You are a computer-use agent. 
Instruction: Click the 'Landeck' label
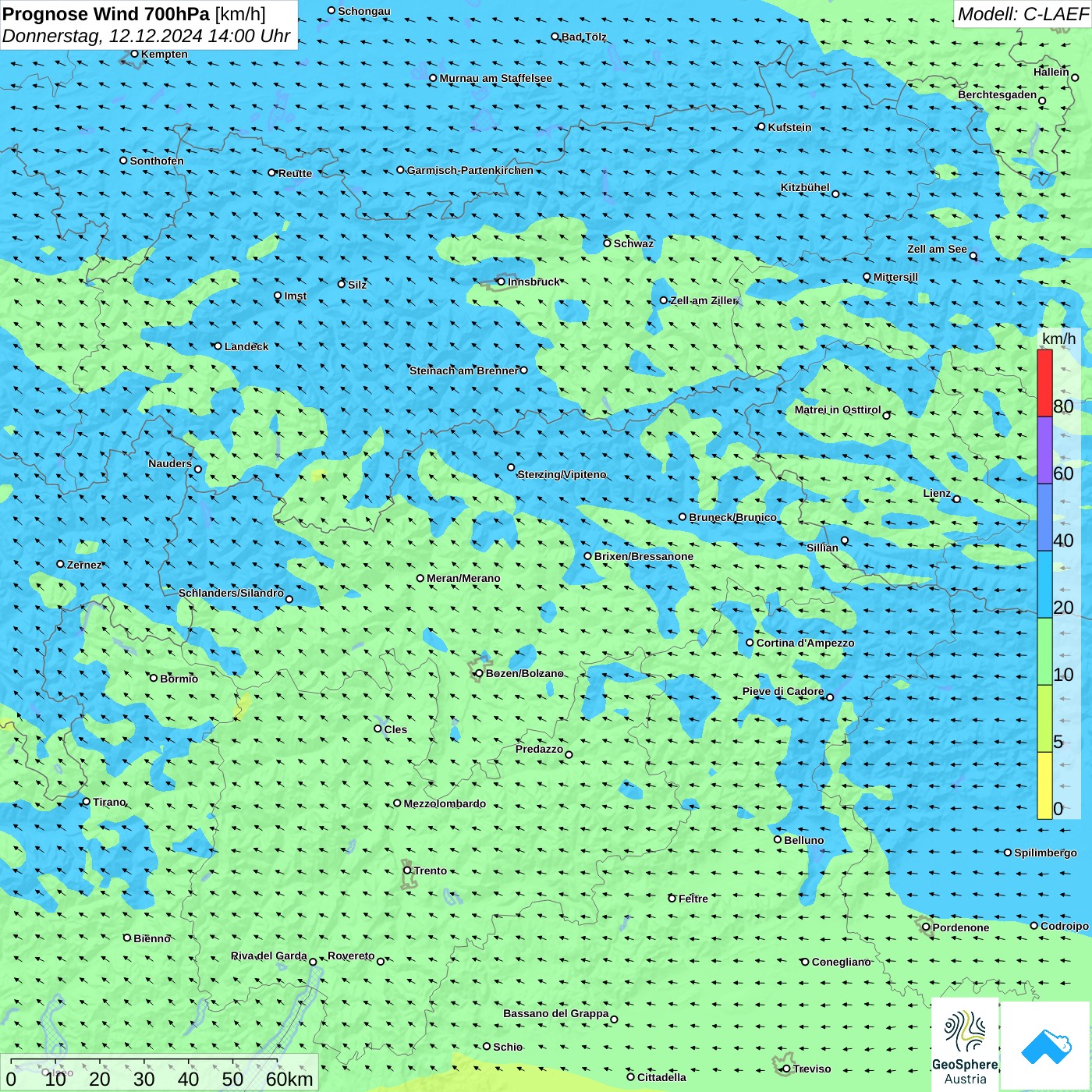(x=246, y=346)
